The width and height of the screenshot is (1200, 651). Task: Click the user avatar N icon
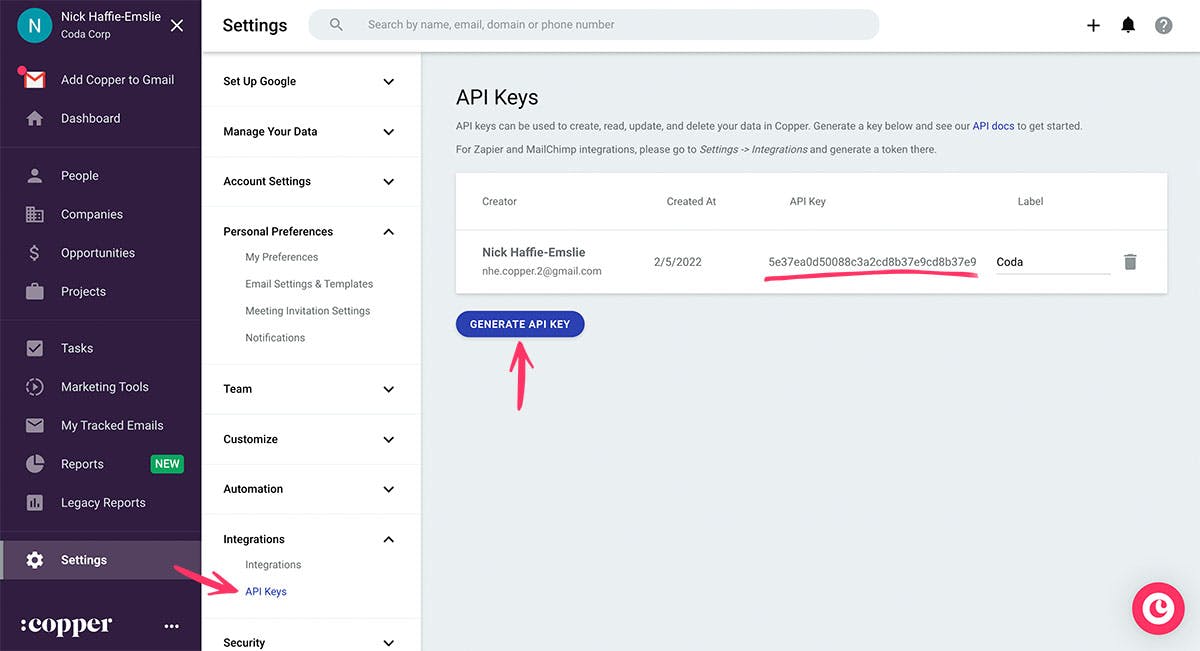click(34, 25)
